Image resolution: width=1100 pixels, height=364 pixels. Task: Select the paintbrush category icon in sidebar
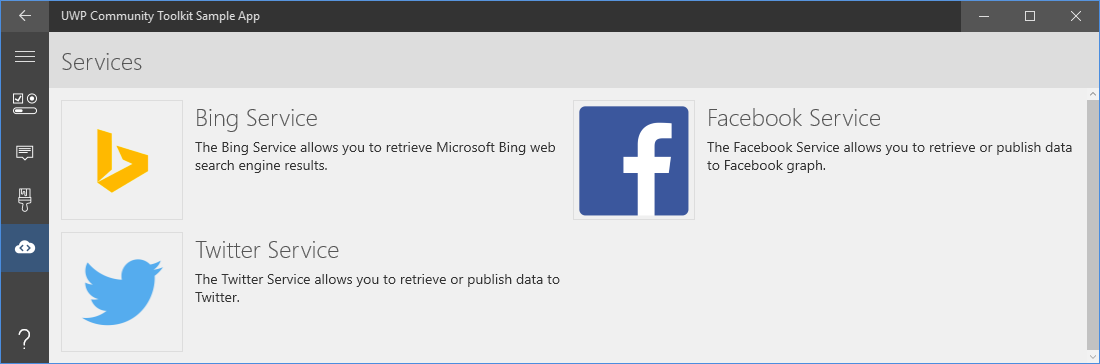coord(25,200)
